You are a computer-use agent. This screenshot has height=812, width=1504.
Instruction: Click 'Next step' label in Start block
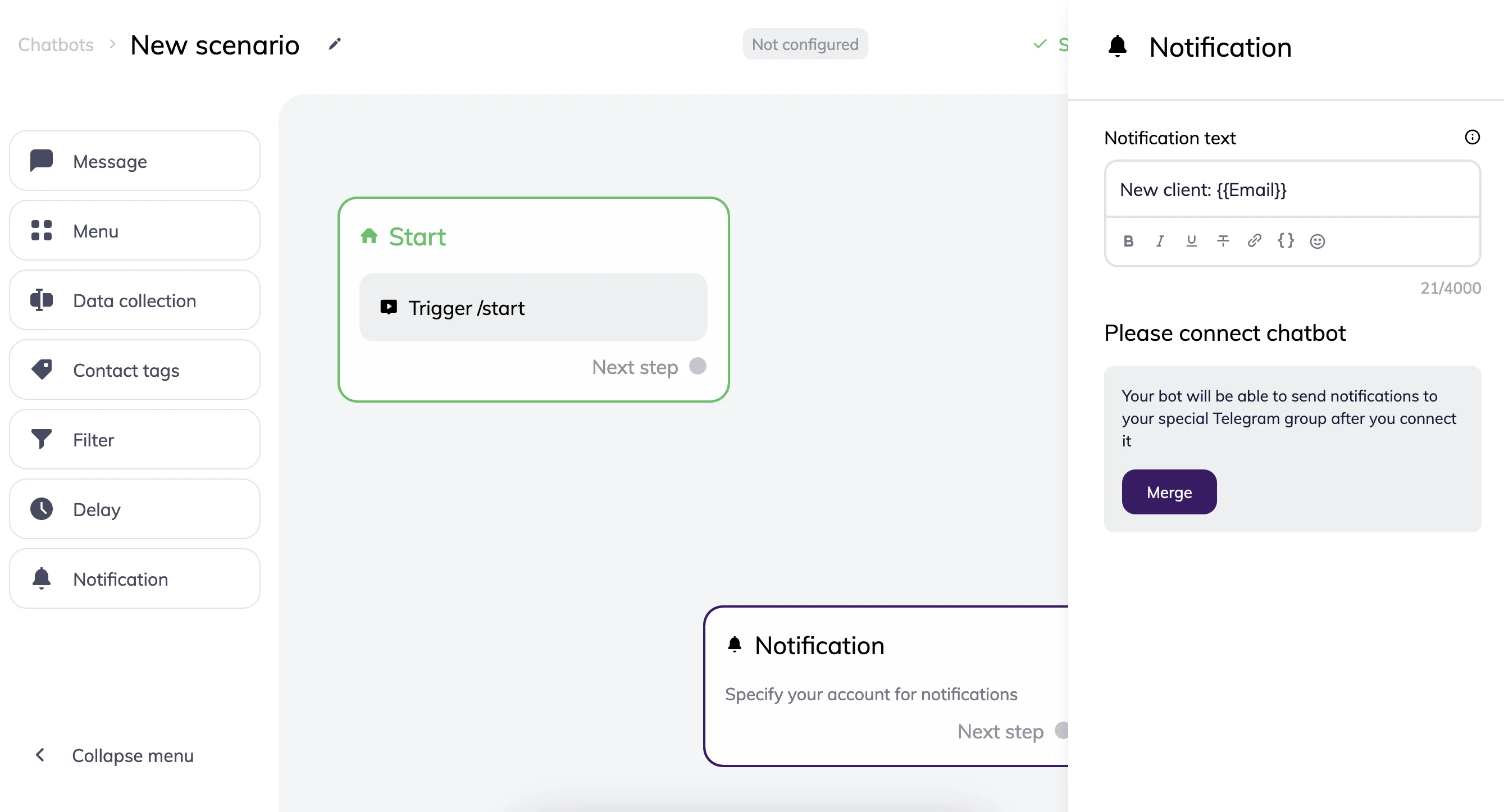(x=635, y=367)
